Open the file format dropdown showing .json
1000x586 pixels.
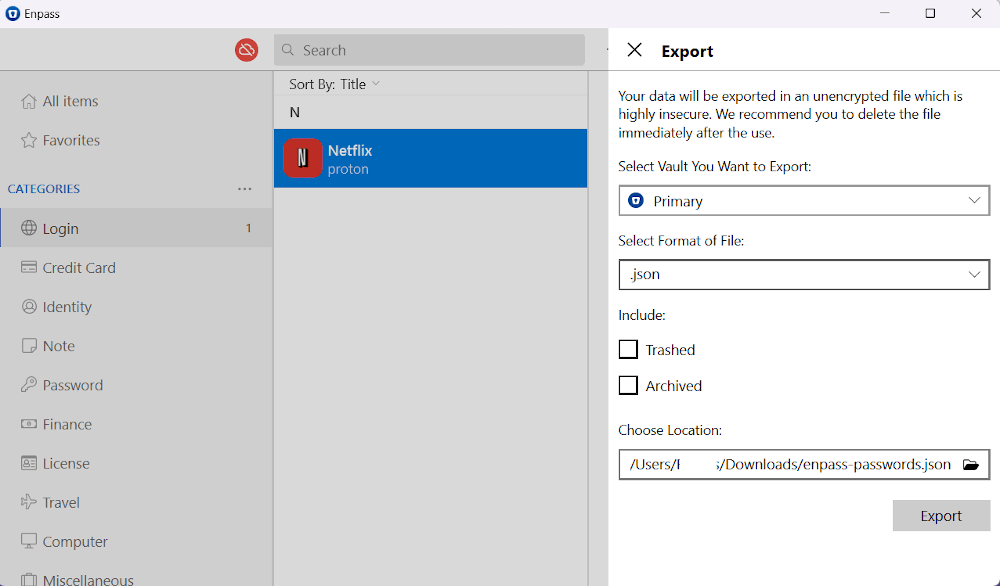(x=804, y=274)
